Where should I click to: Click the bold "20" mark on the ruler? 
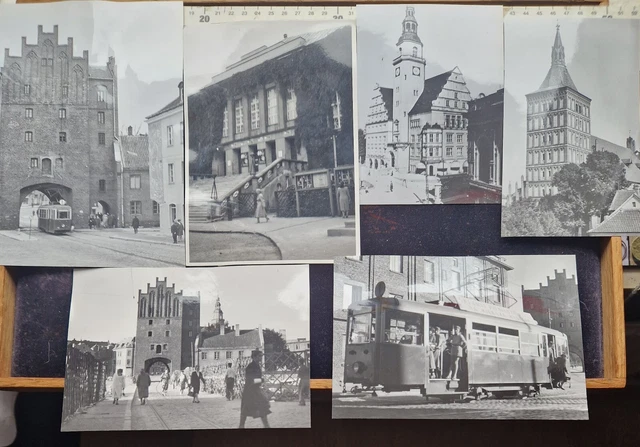pyautogui.click(x=204, y=19)
